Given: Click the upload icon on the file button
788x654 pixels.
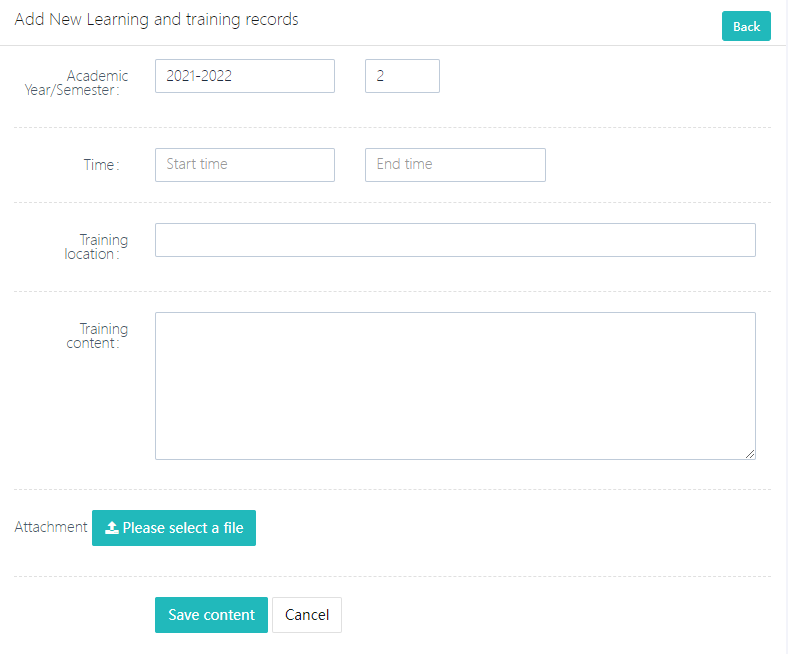Looking at the screenshot, I should [112, 528].
